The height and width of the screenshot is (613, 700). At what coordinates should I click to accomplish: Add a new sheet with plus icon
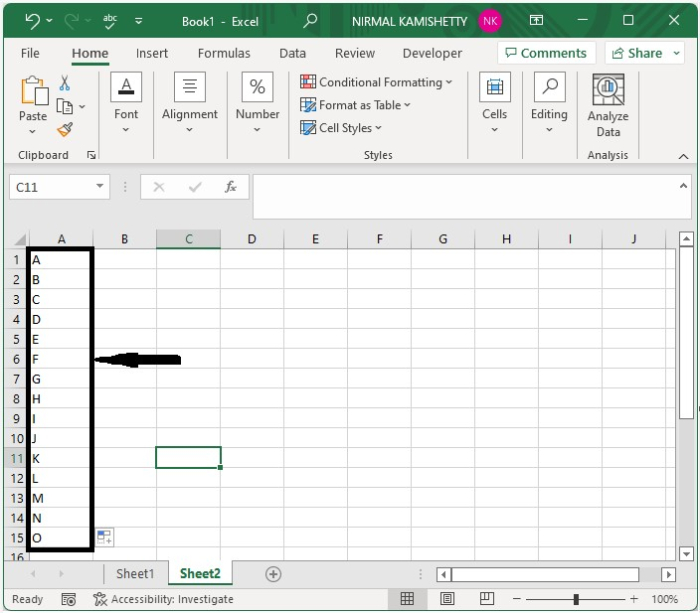(x=273, y=574)
